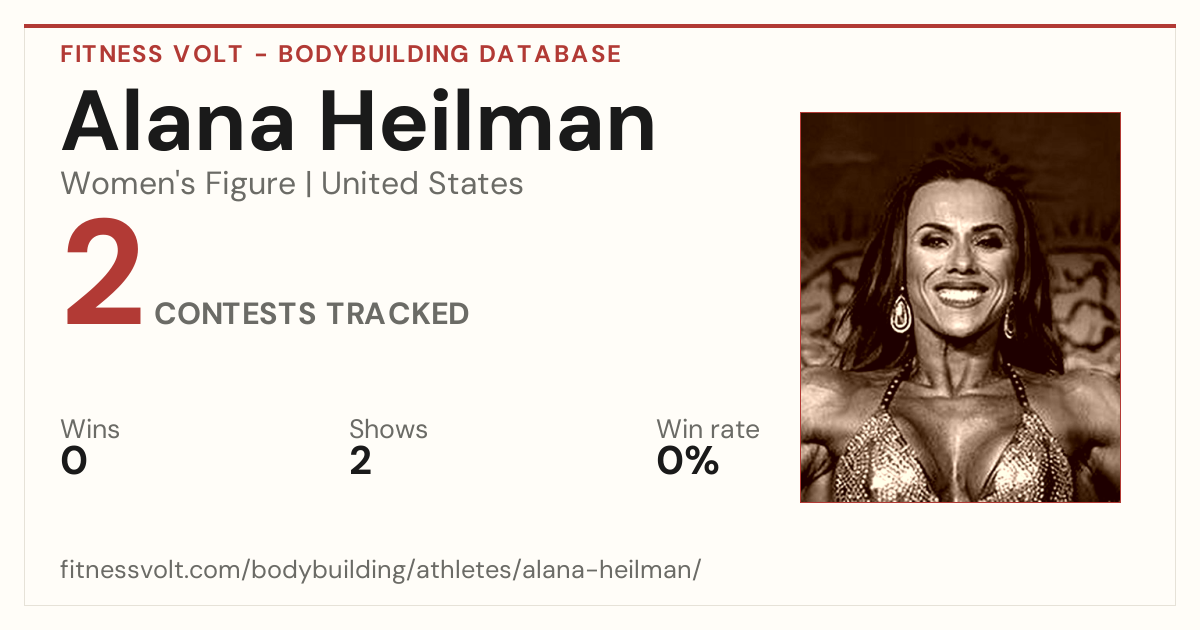Click the separator between Figure and United

tap(308, 184)
